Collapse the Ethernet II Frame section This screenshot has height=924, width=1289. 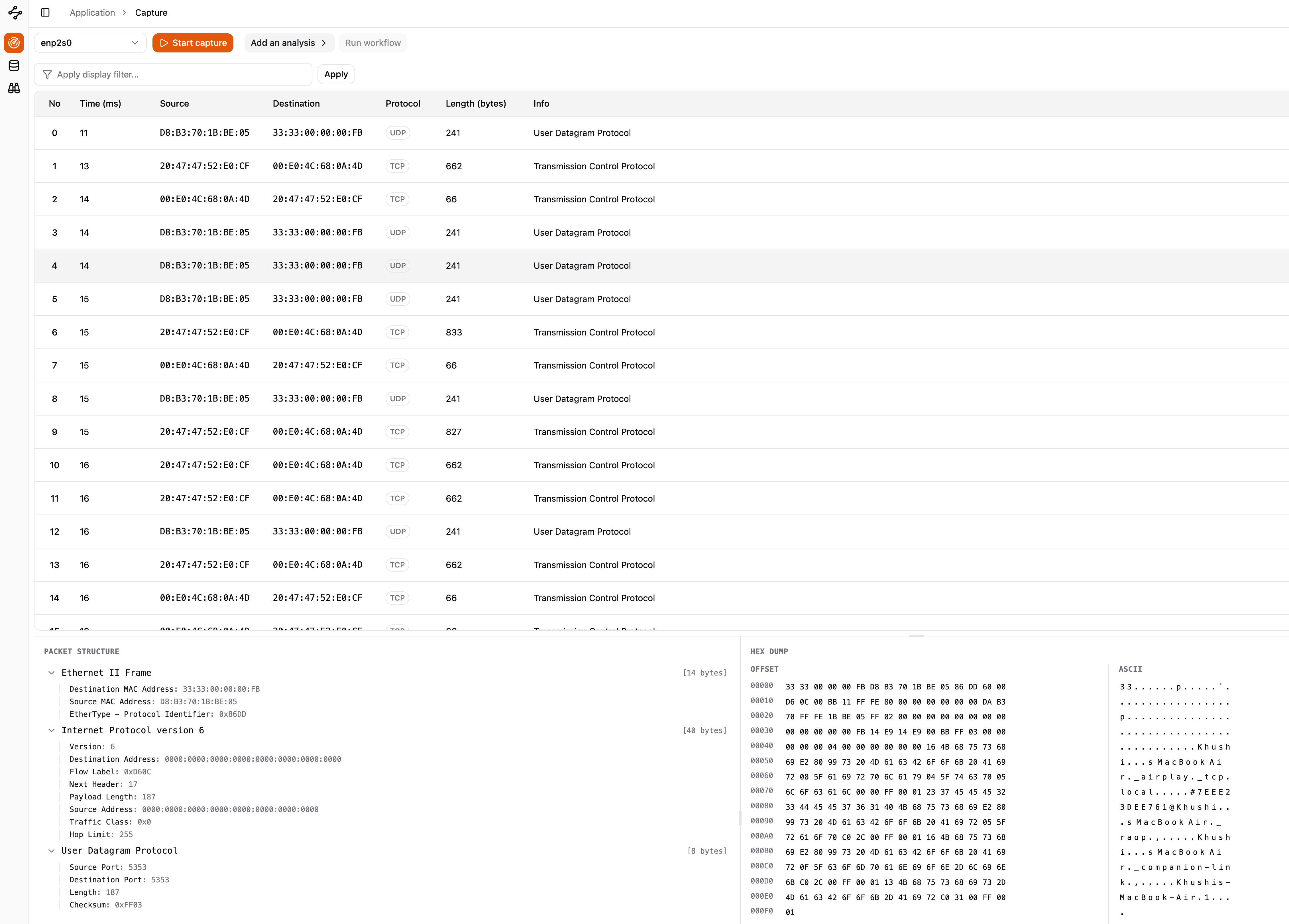pos(52,672)
